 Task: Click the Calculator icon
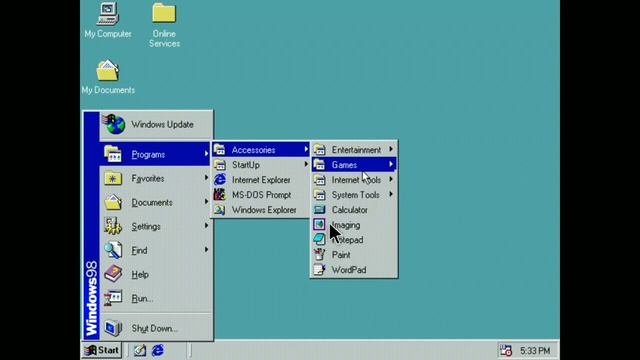click(x=319, y=210)
